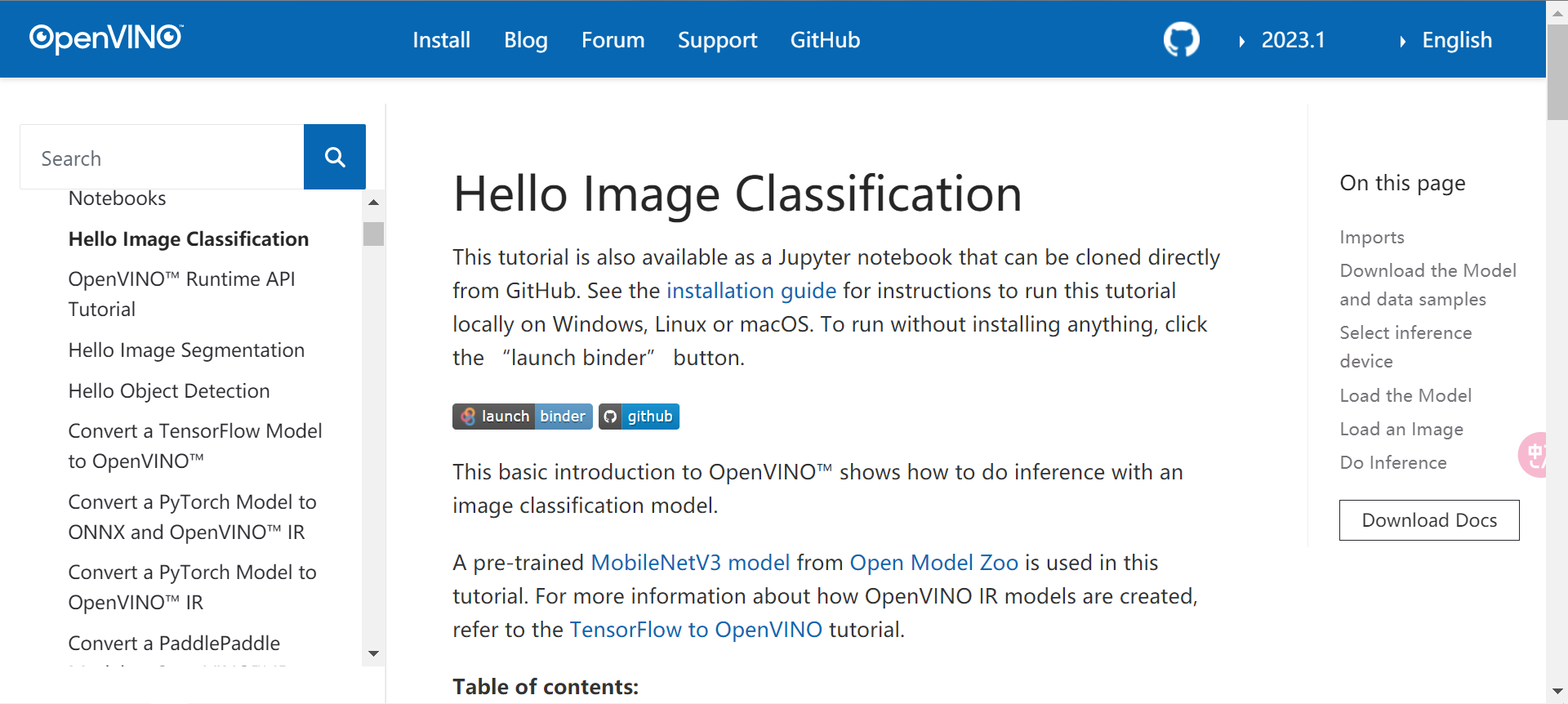
Task: Jump to Load an Image section
Action: (x=1401, y=430)
